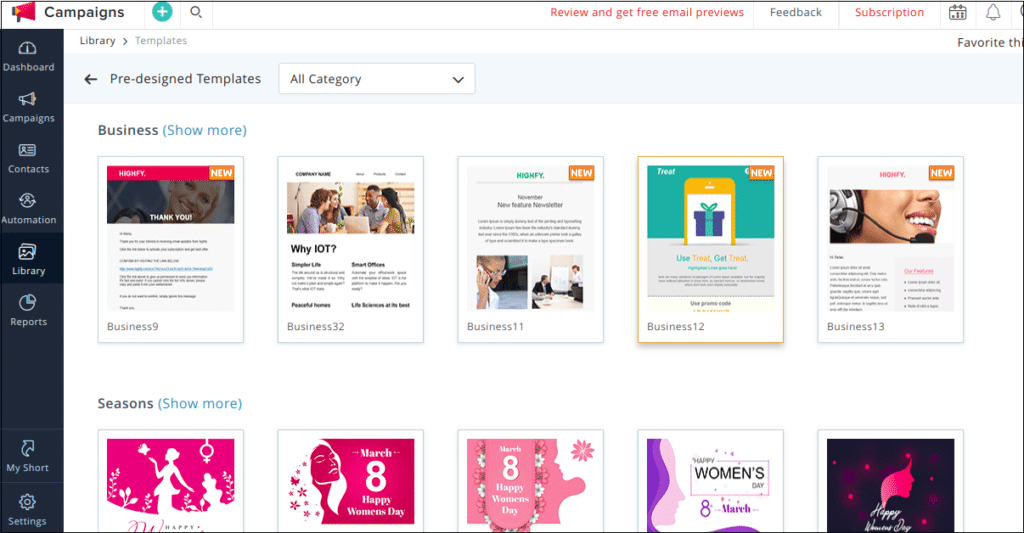The width and height of the screenshot is (1024, 533).
Task: Click the Library breadcrumb link
Action: coord(97,40)
